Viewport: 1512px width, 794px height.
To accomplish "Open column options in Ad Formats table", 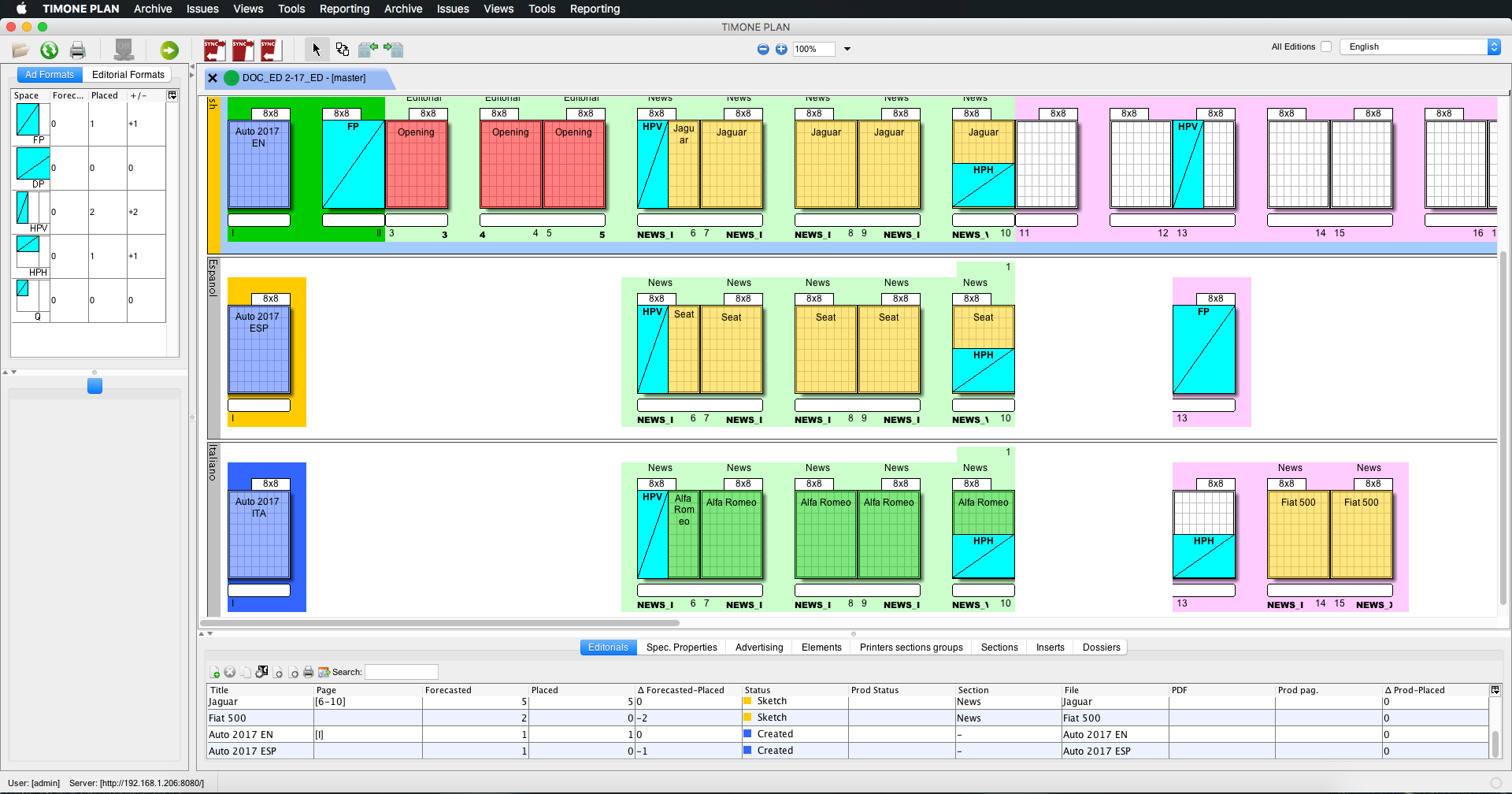I will point(172,95).
